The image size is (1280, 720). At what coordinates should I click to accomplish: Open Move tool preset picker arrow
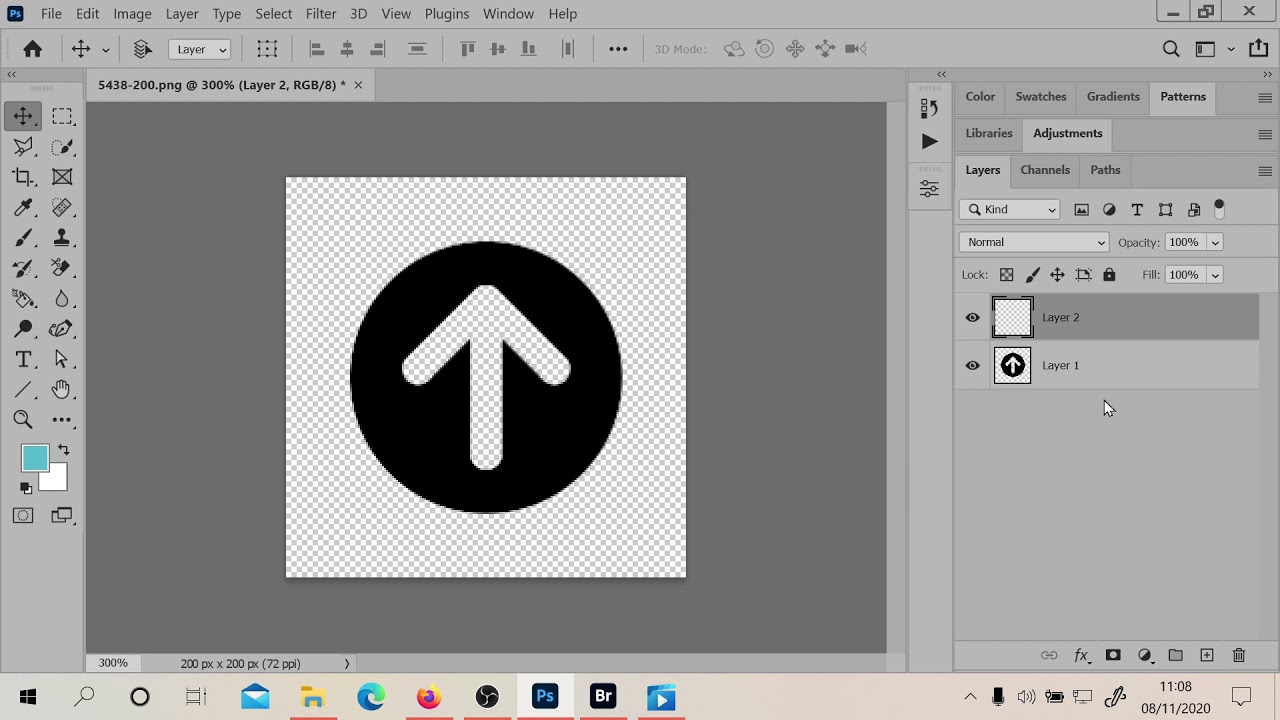pyautogui.click(x=105, y=49)
